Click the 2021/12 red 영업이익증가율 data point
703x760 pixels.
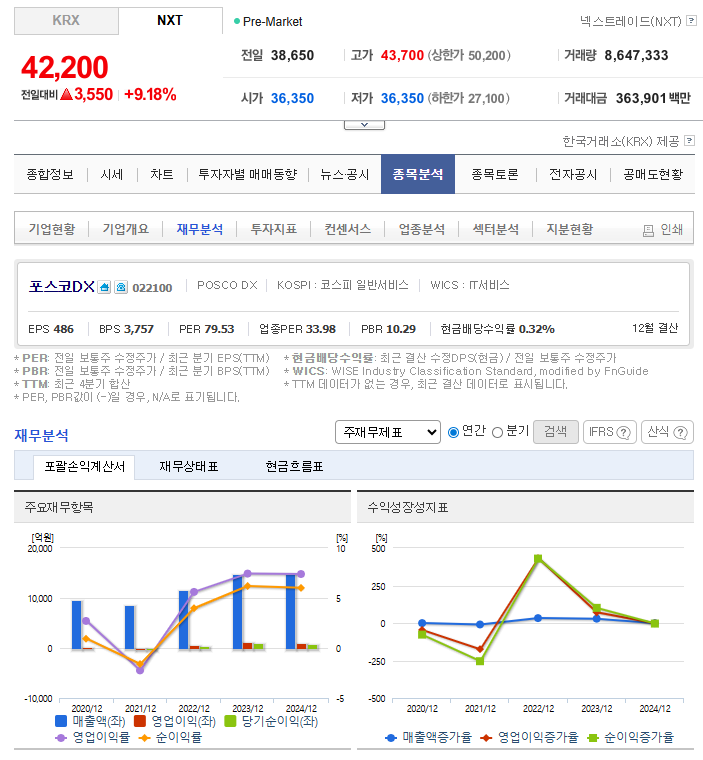(480, 649)
